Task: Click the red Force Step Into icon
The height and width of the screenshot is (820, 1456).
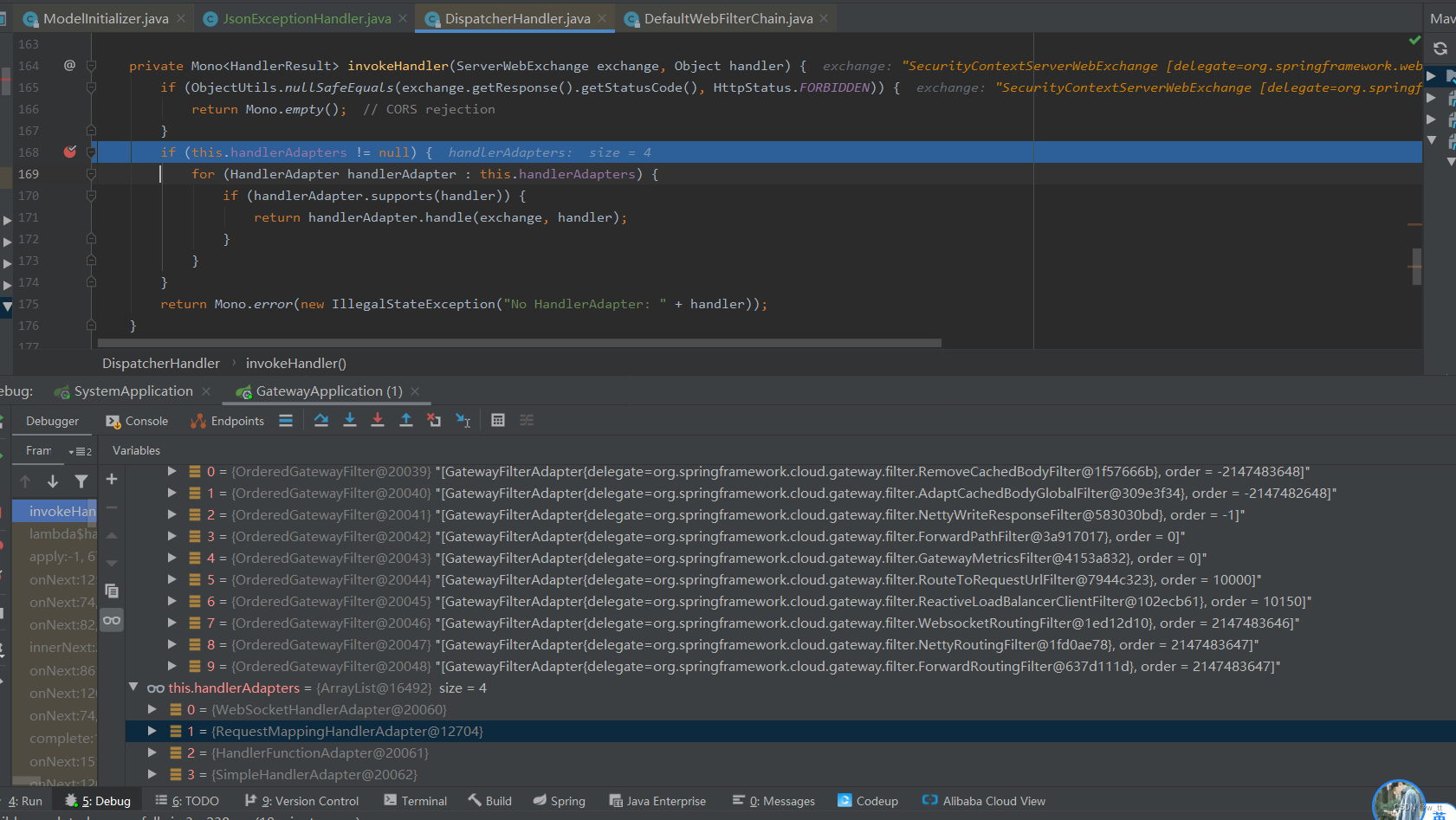Action: tap(378, 420)
